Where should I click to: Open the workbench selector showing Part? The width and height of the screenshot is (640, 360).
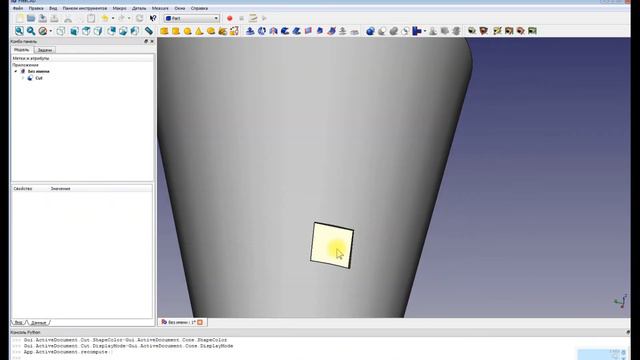coord(192,18)
